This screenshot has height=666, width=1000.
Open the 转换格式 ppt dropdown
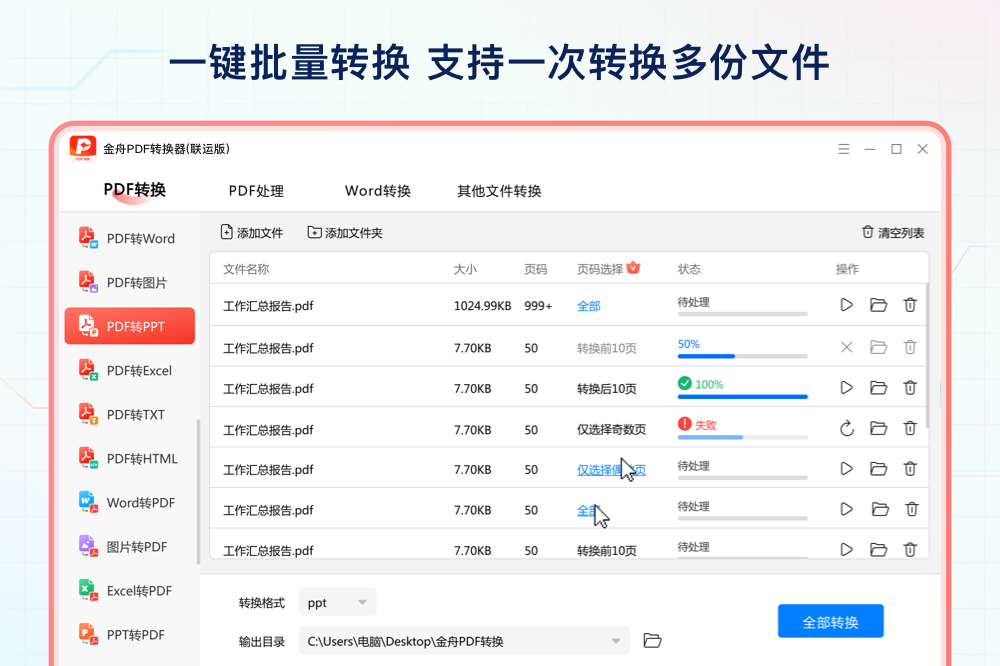pos(337,602)
